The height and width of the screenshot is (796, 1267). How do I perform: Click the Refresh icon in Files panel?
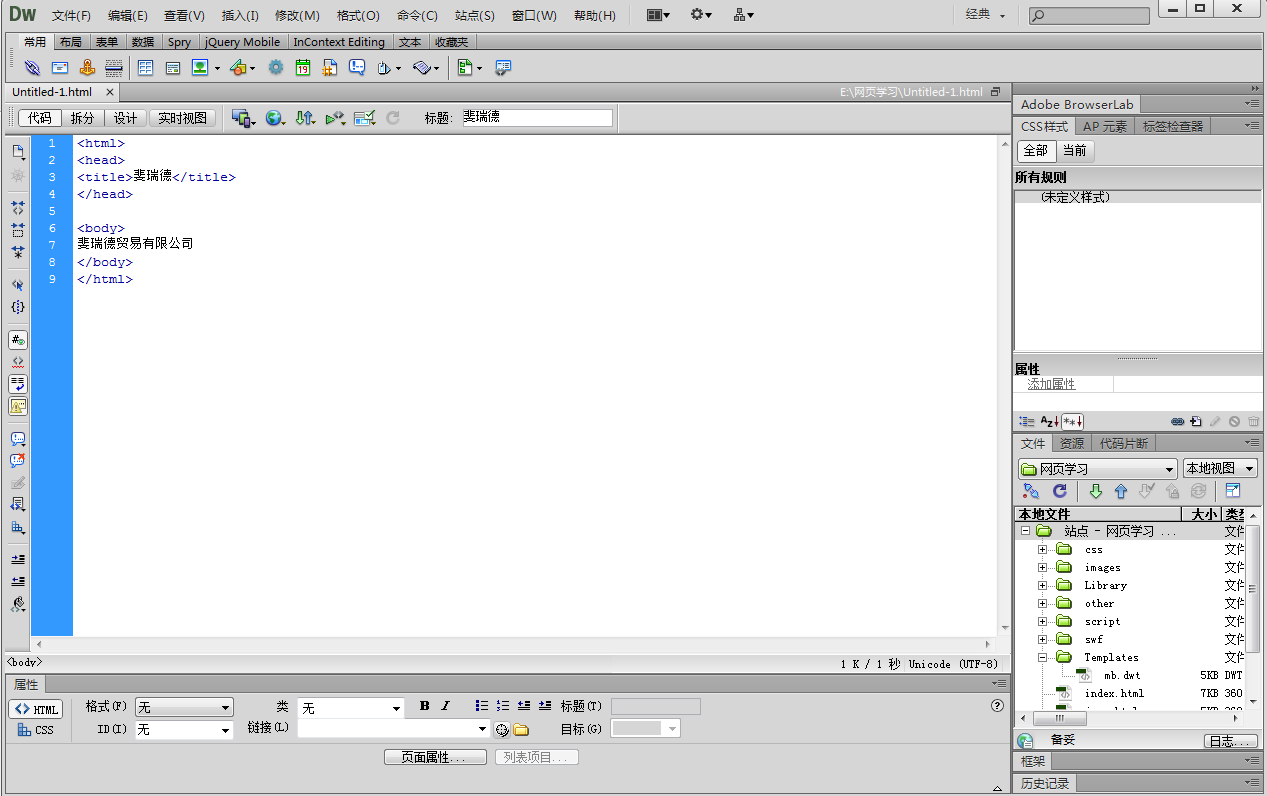pos(1059,491)
